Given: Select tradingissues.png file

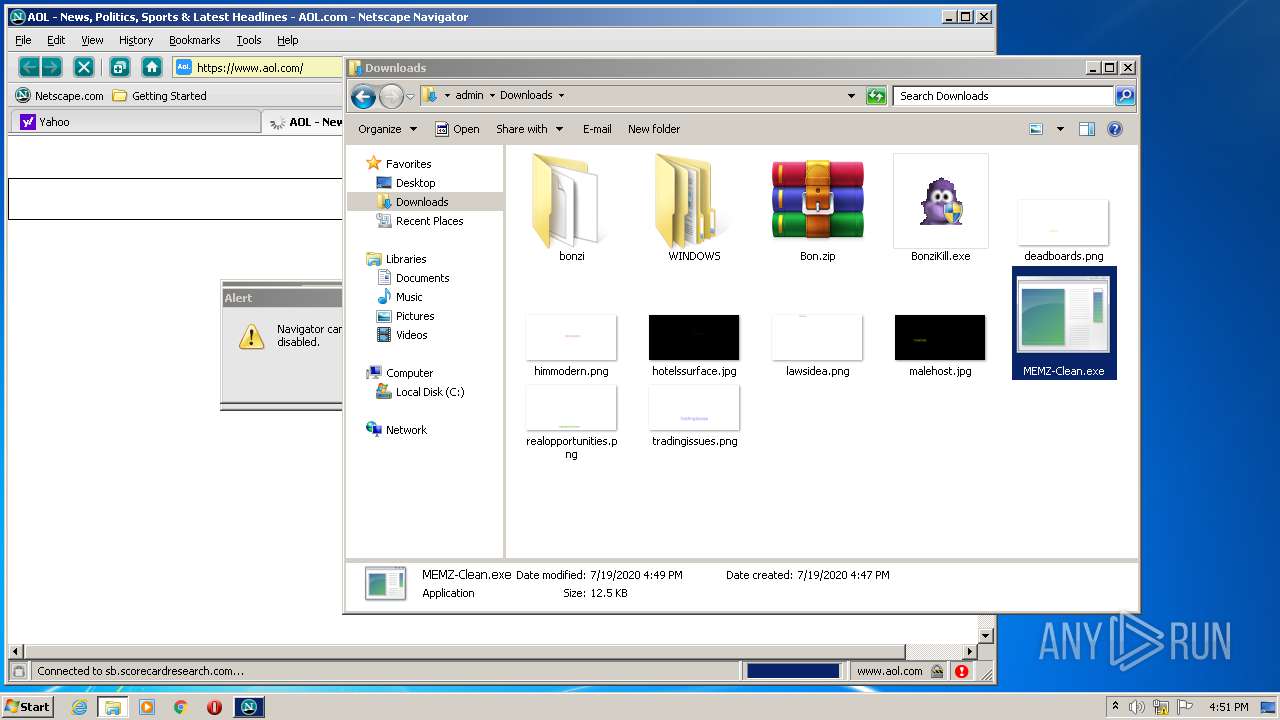Looking at the screenshot, I should click(x=694, y=416).
